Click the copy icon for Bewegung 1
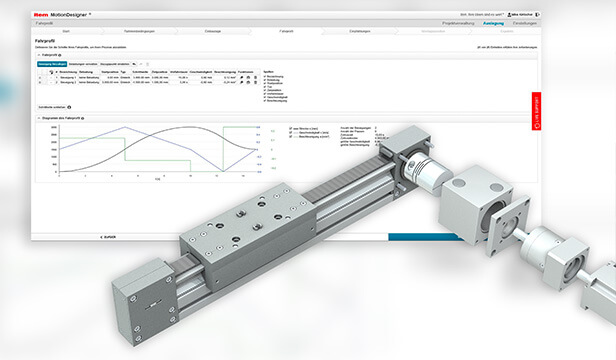 pos(248,78)
